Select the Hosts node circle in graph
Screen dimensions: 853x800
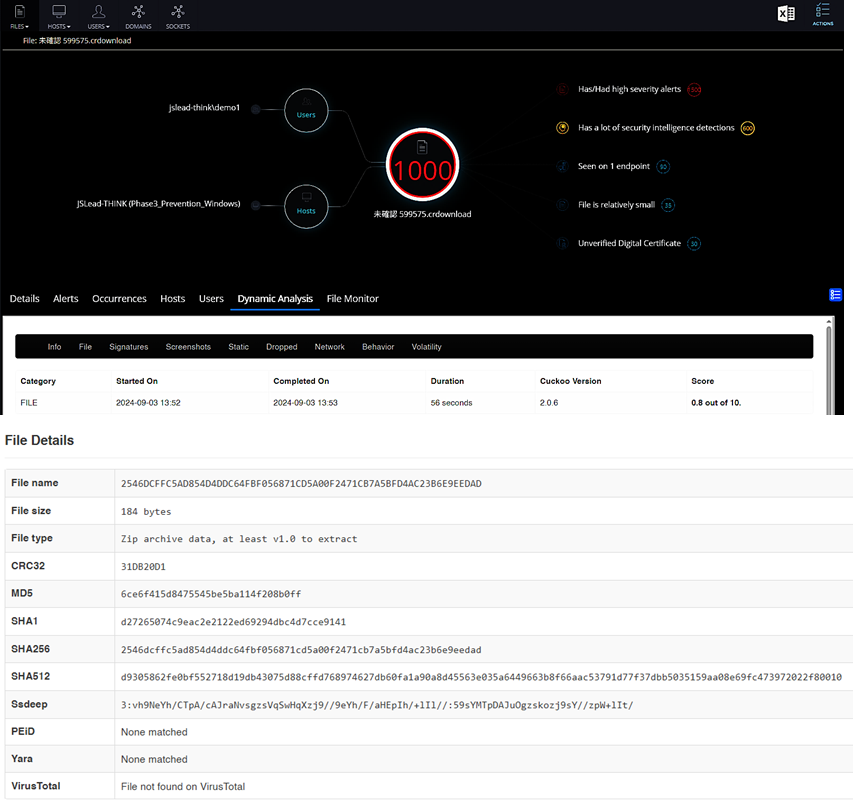point(306,207)
